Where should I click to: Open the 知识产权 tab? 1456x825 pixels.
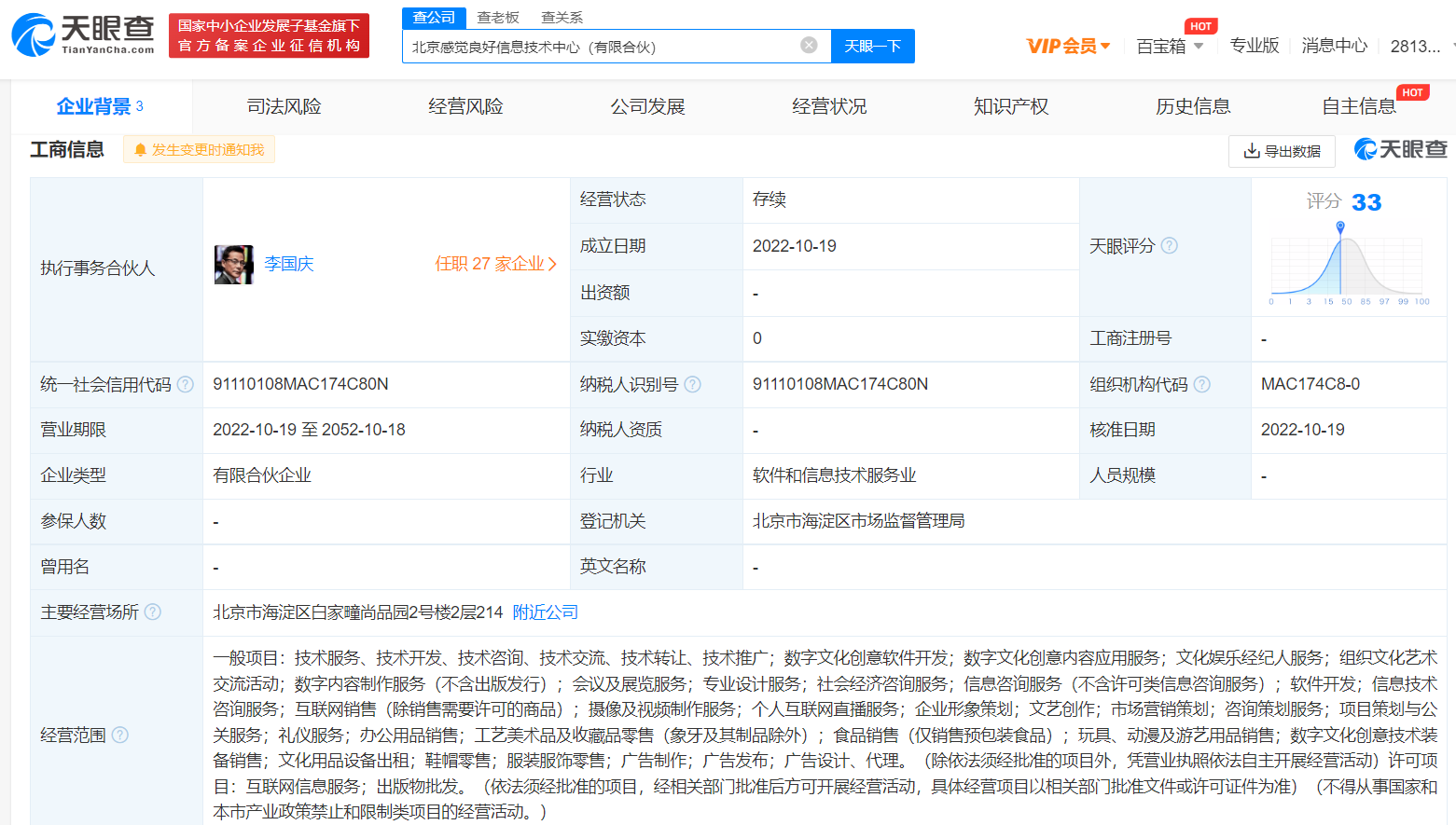click(x=1010, y=105)
